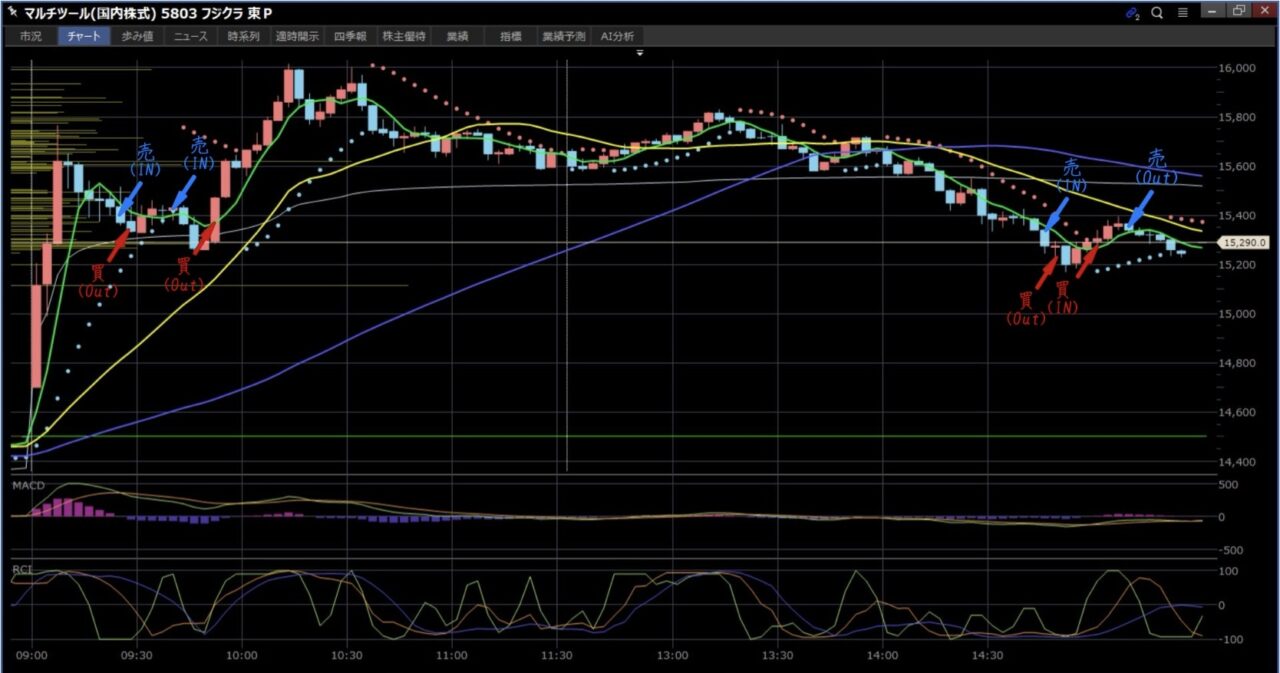This screenshot has width=1280, height=673.
Task: Open the hamburger menu icon
Action: [1183, 12]
